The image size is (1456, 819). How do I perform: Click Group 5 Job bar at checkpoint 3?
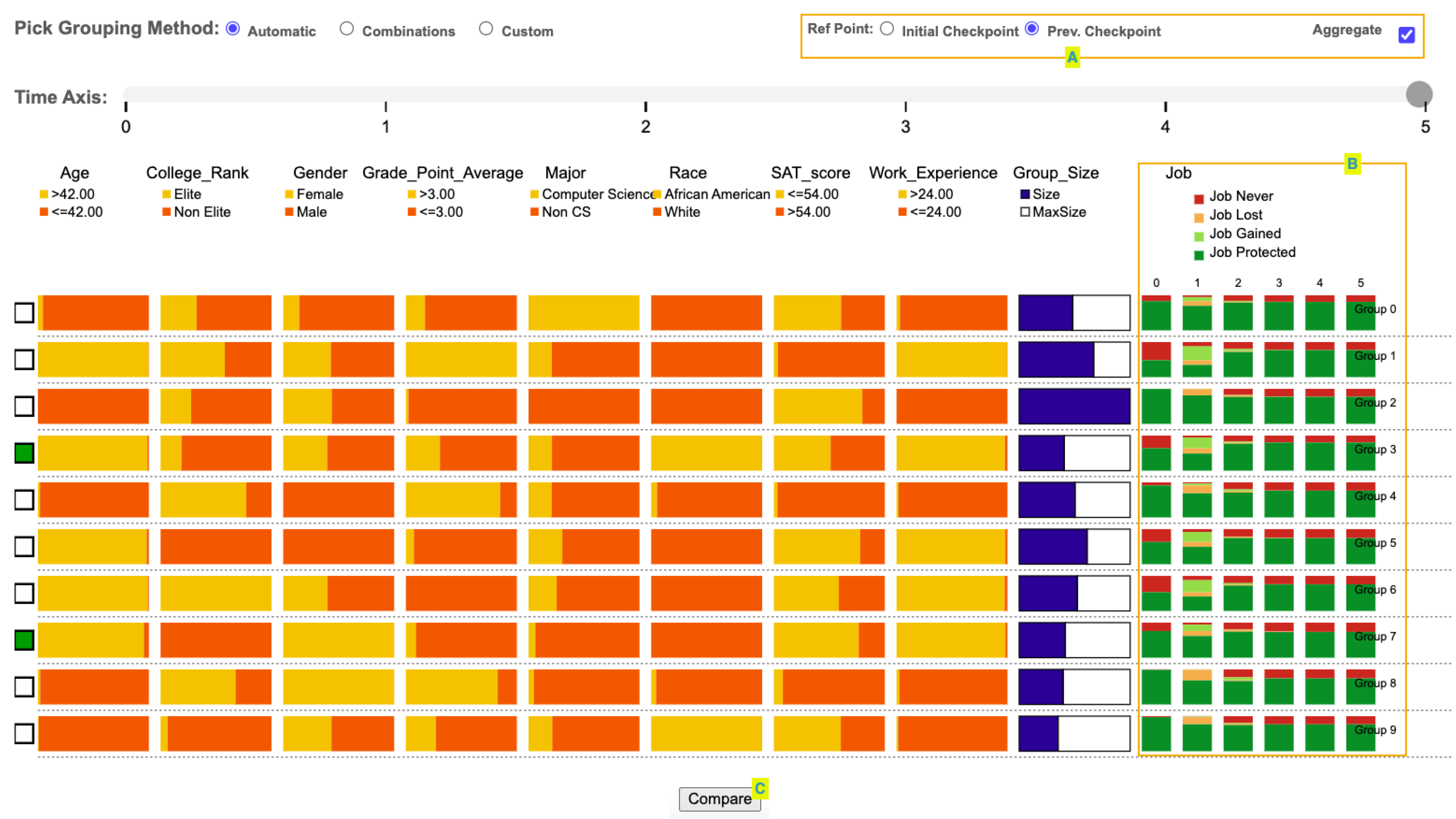click(x=1279, y=547)
